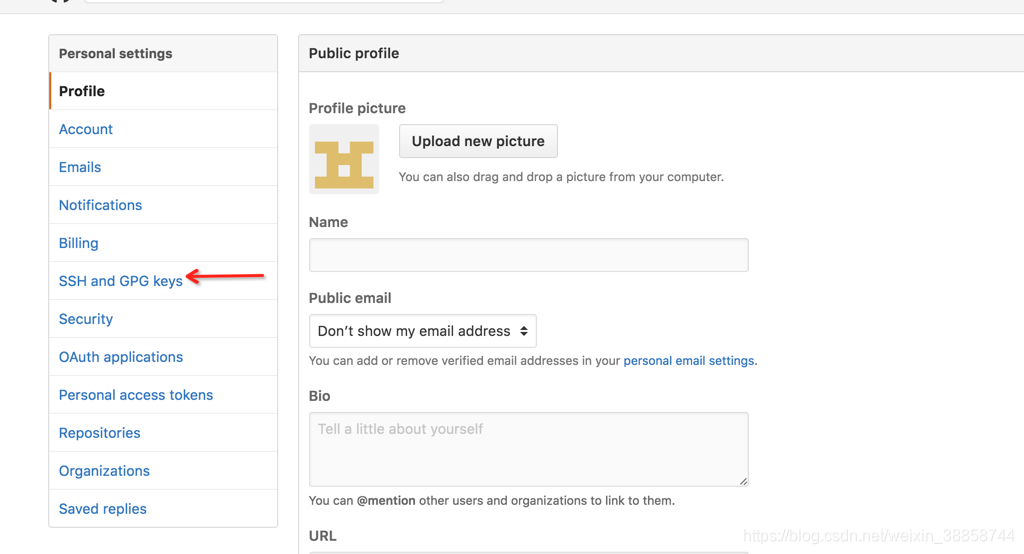The width and height of the screenshot is (1024, 554).
Task: Click the Bio label
Action: pyautogui.click(x=319, y=396)
